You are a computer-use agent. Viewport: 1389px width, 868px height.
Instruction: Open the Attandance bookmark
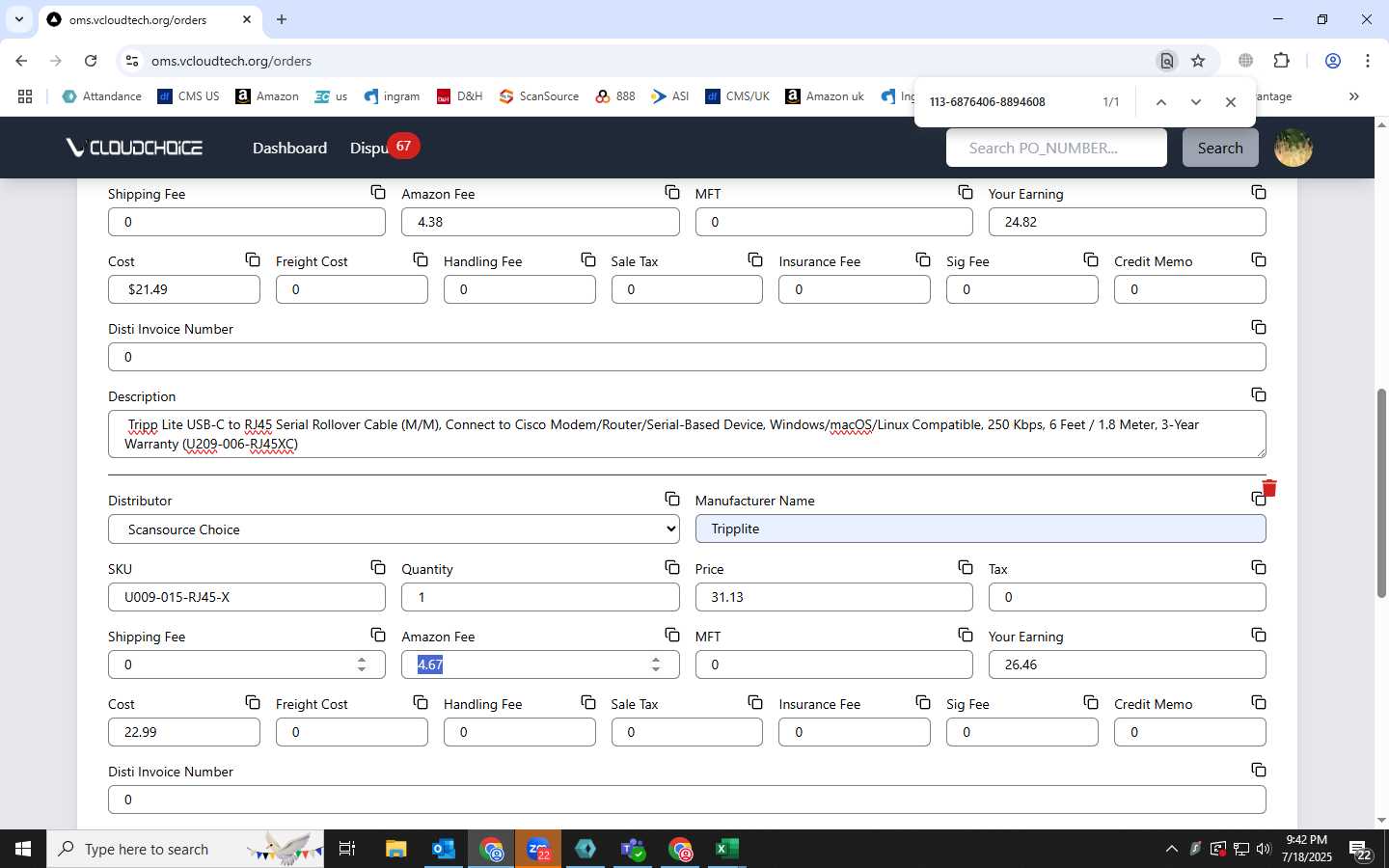pyautogui.click(x=101, y=96)
